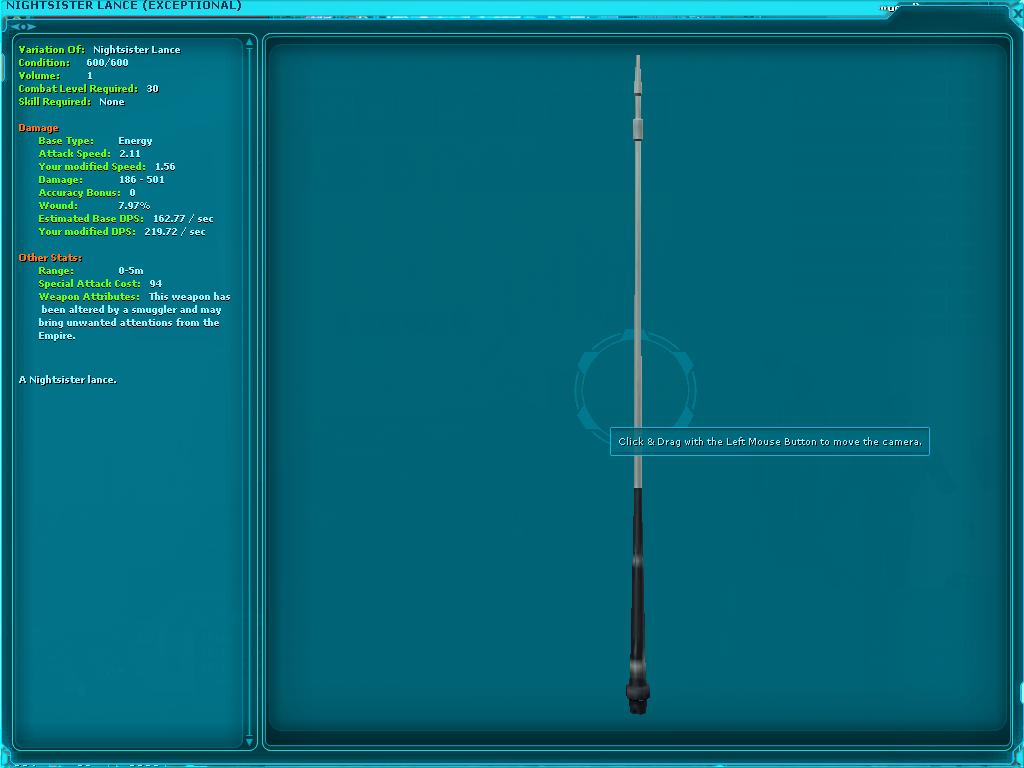
Task: Click the circular camera rotate control in viewer
Action: (x=635, y=390)
